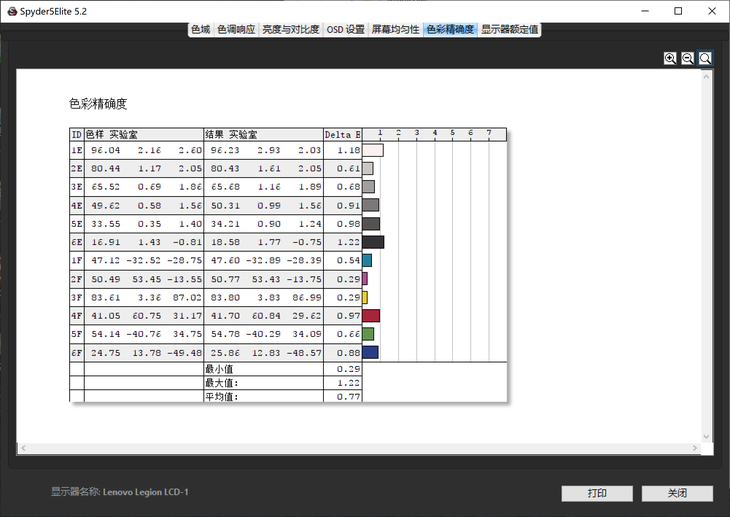730x517 pixels.
Task: Click the 关闭 button
Action: pos(677,493)
